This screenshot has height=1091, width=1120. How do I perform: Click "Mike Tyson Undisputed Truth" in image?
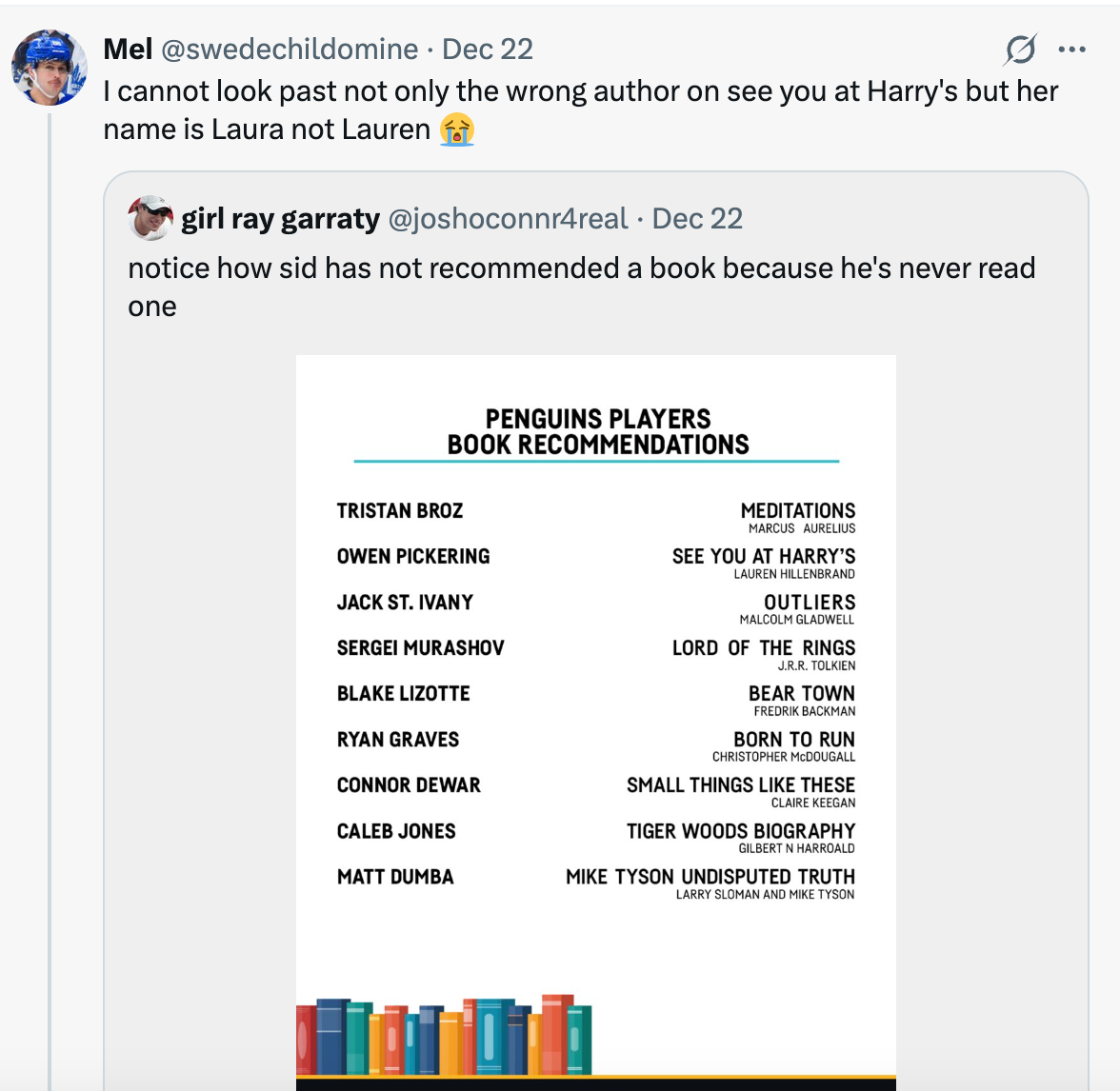tap(710, 877)
